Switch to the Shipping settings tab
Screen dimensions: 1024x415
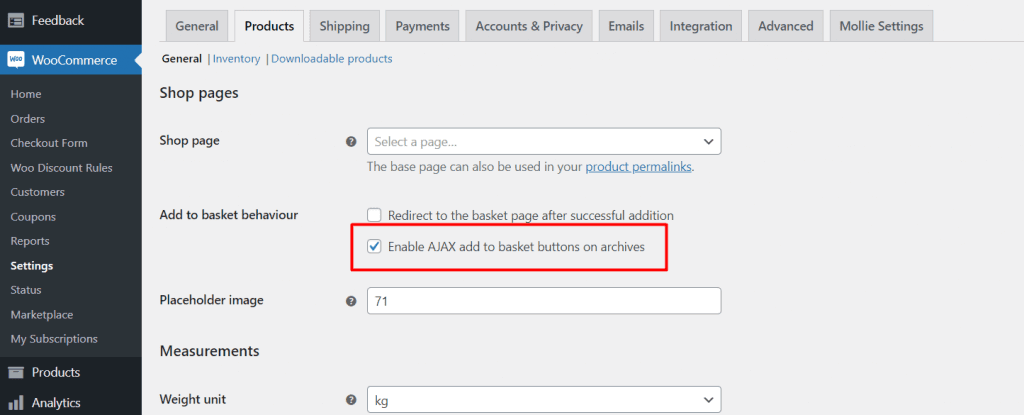(344, 26)
